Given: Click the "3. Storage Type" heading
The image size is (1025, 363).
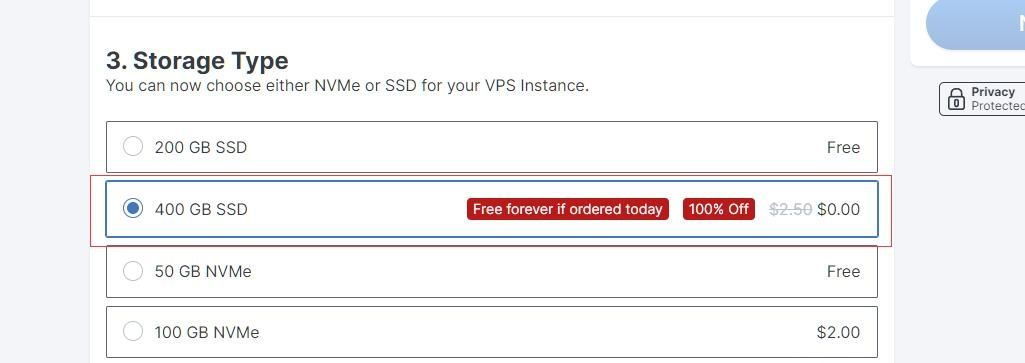Looking at the screenshot, I should pos(197,61).
